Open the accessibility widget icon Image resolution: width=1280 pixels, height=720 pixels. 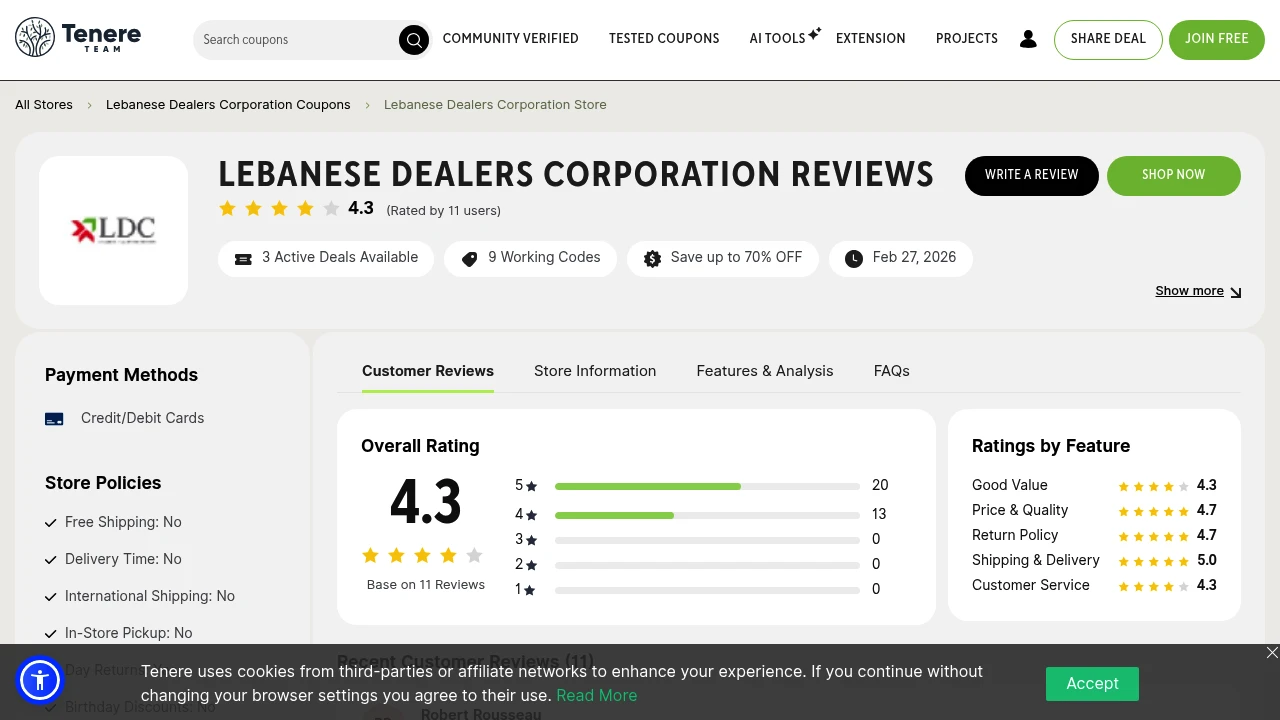pyautogui.click(x=40, y=681)
